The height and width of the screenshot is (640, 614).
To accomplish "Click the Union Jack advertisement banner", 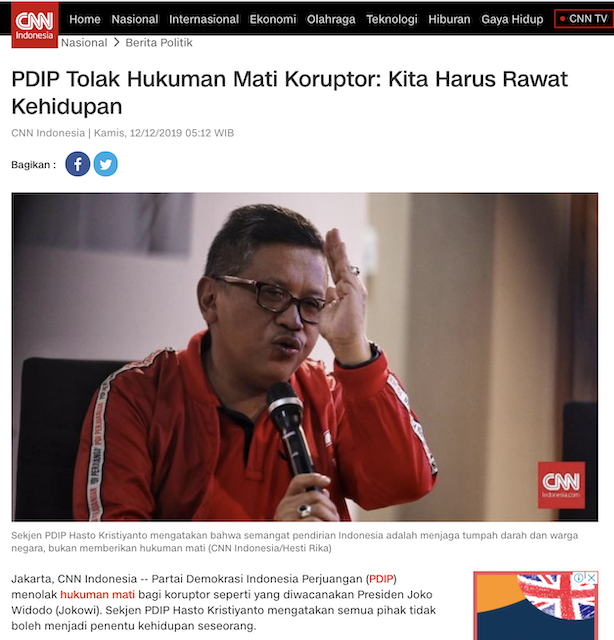I will [536, 606].
